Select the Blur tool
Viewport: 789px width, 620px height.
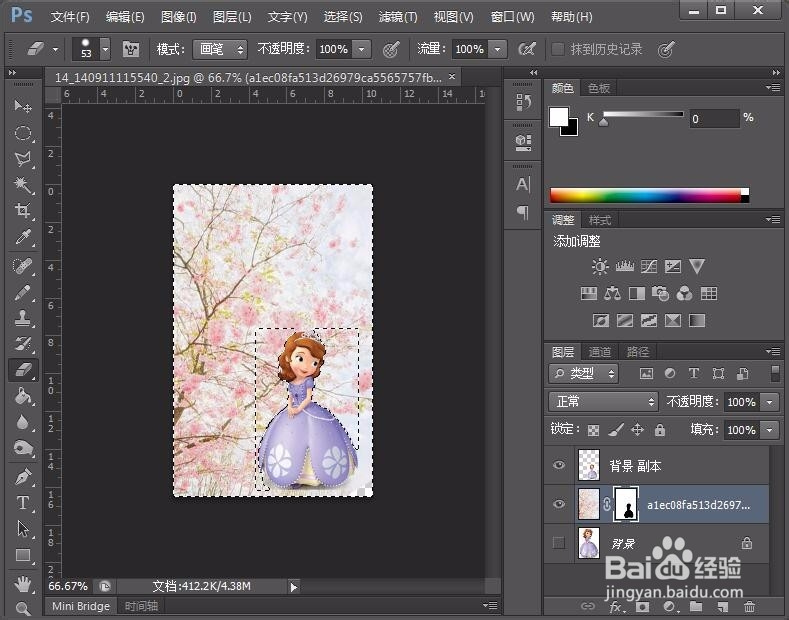[23, 422]
